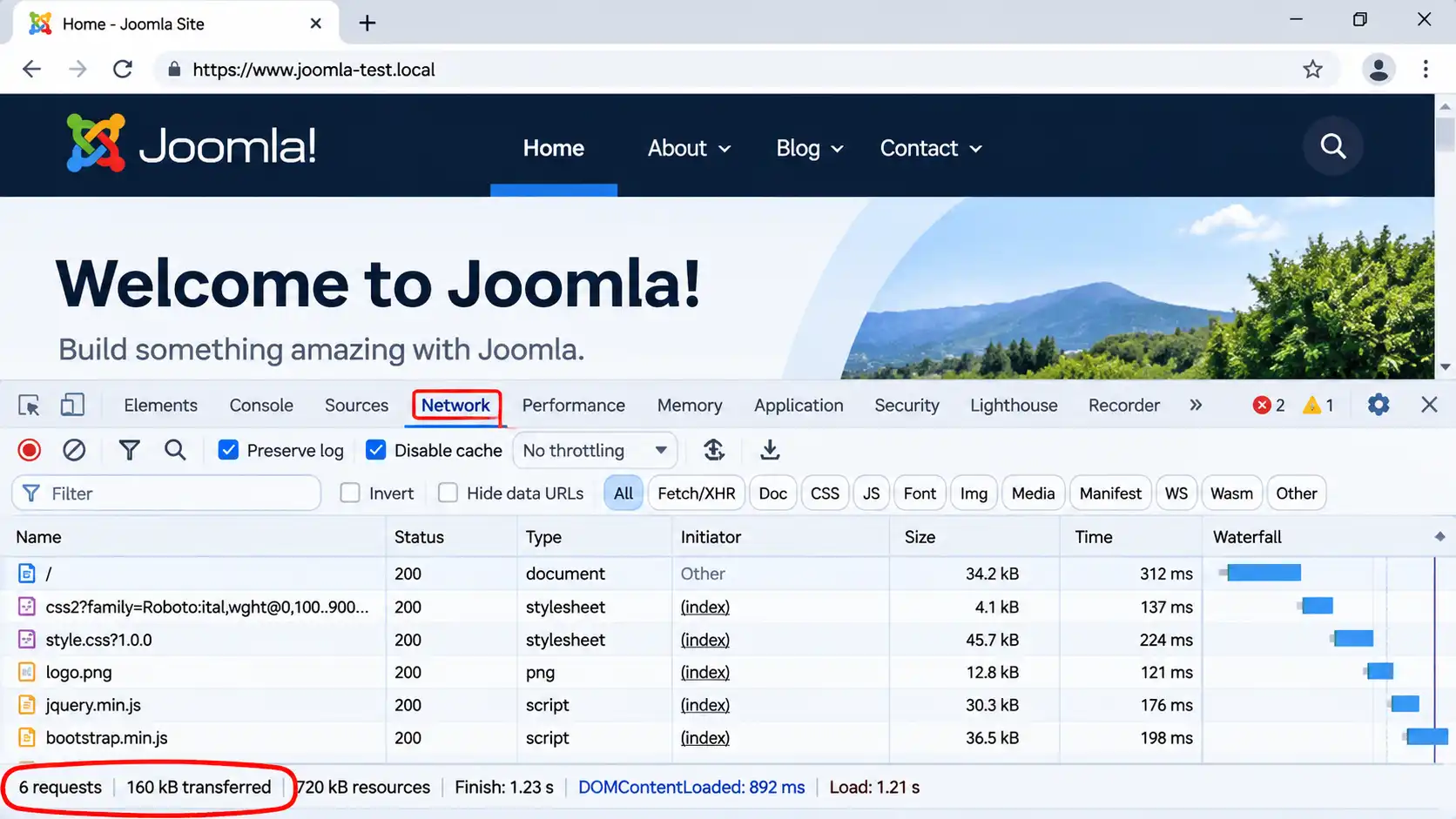This screenshot has height=819, width=1456.
Task: Click the browser address bar URL
Action: (313, 70)
